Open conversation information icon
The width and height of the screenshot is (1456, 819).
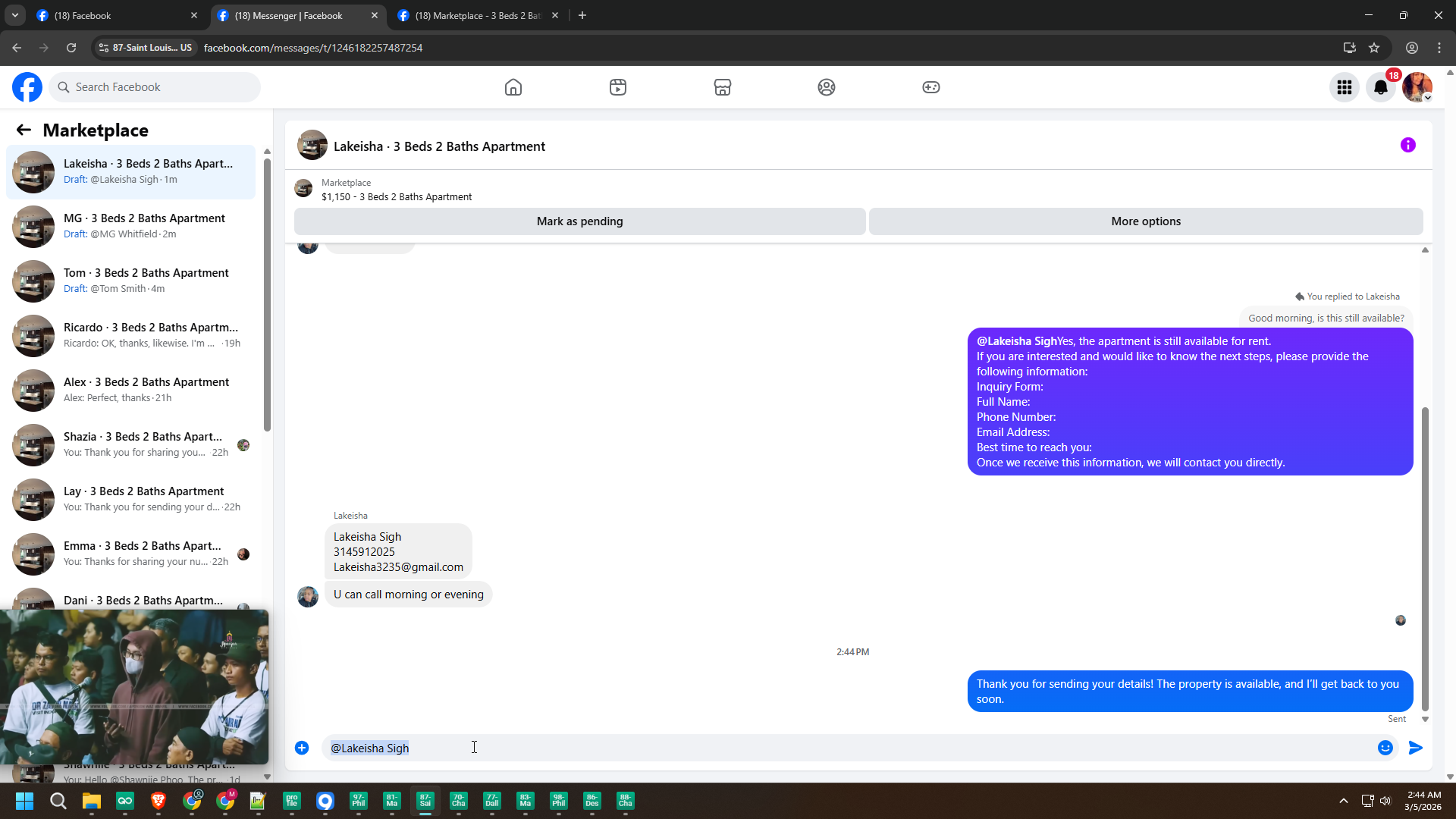pos(1408,145)
